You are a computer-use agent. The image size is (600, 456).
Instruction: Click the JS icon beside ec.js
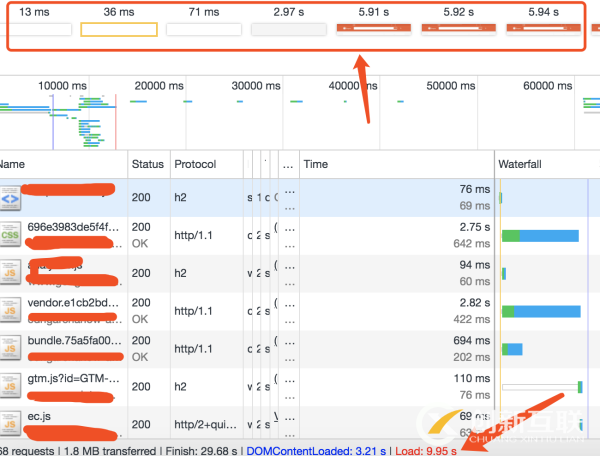(9, 422)
